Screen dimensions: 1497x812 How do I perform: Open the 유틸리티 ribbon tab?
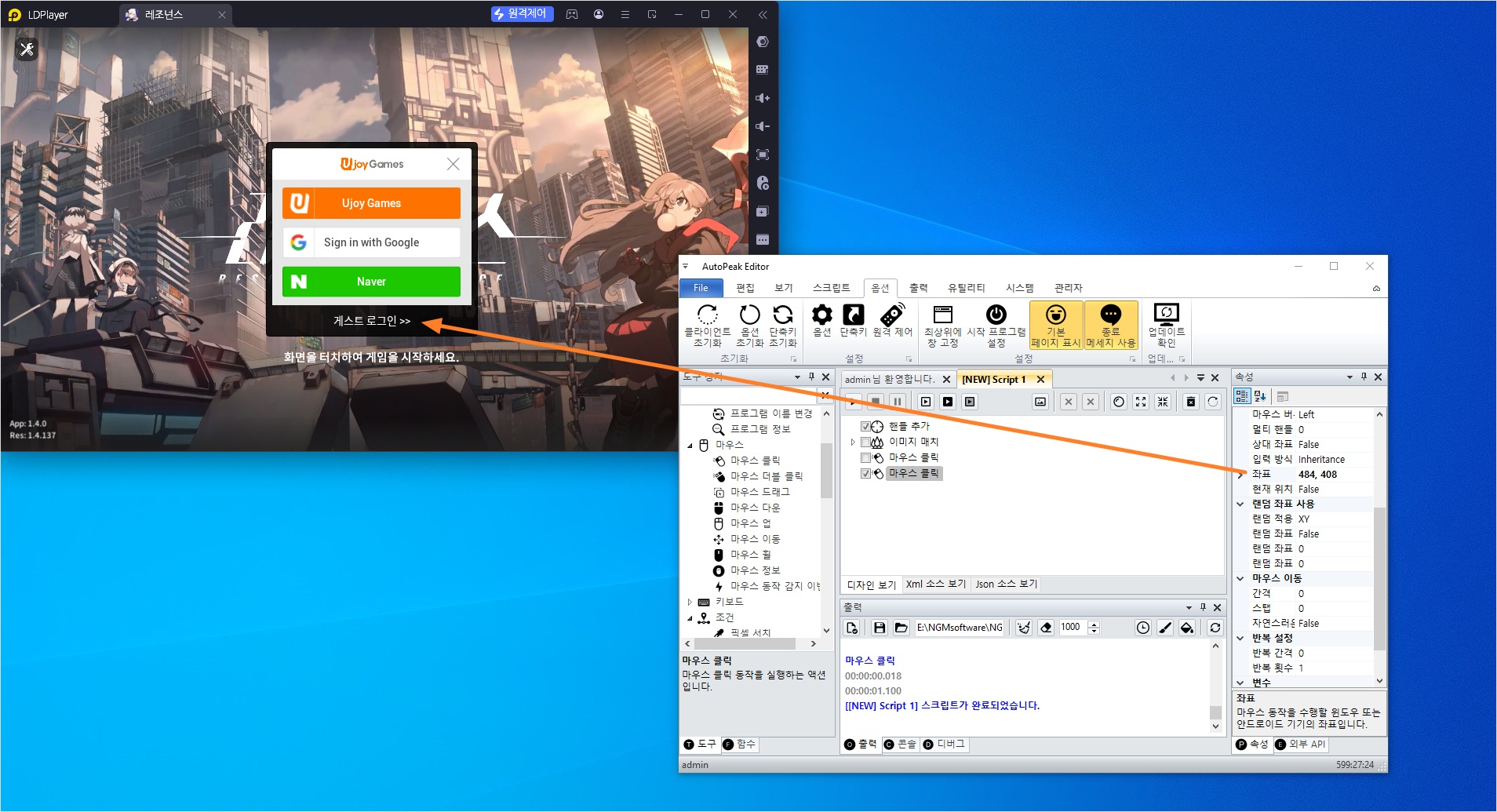(967, 288)
